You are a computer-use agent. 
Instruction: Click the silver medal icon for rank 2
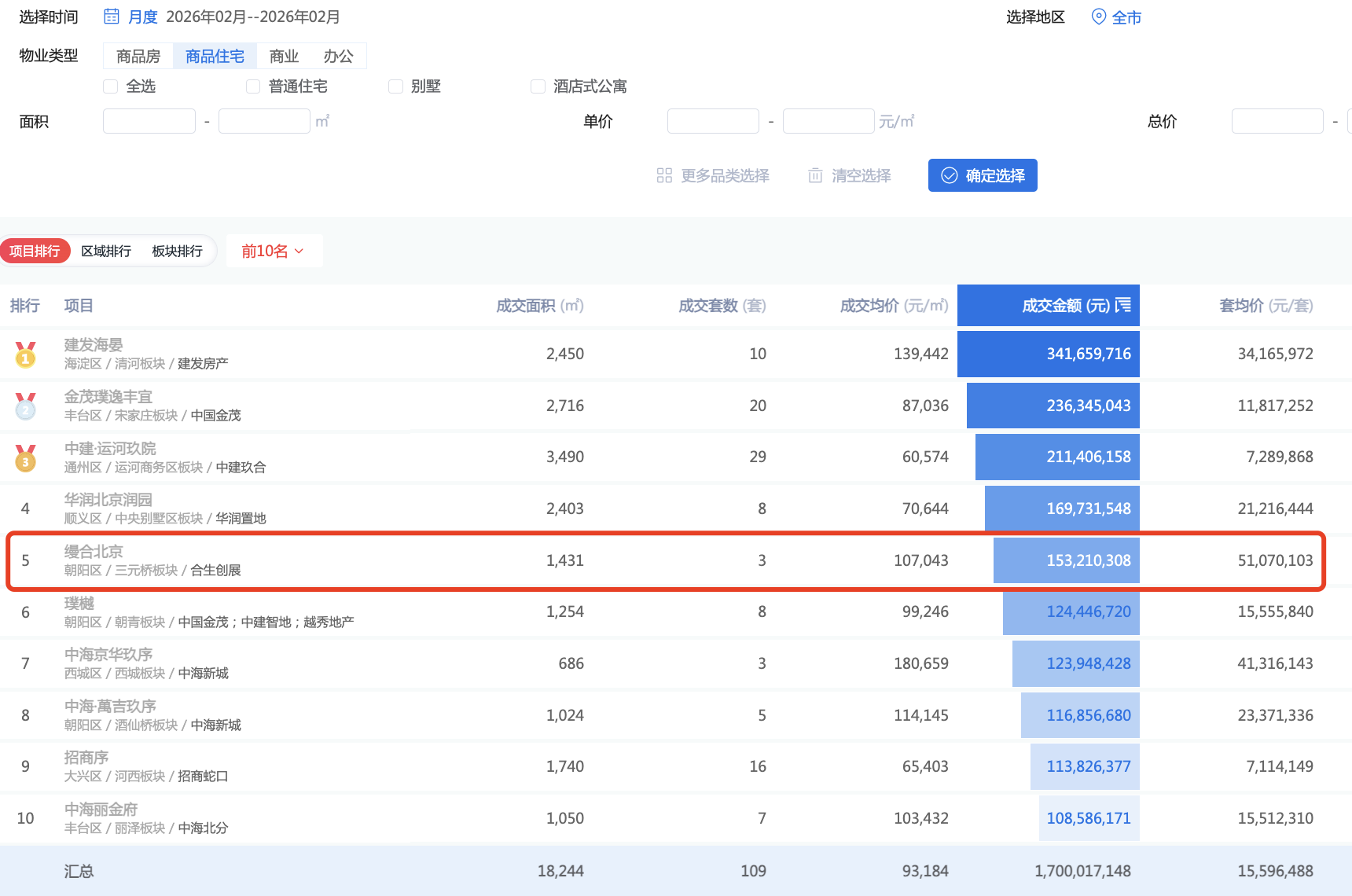click(25, 406)
